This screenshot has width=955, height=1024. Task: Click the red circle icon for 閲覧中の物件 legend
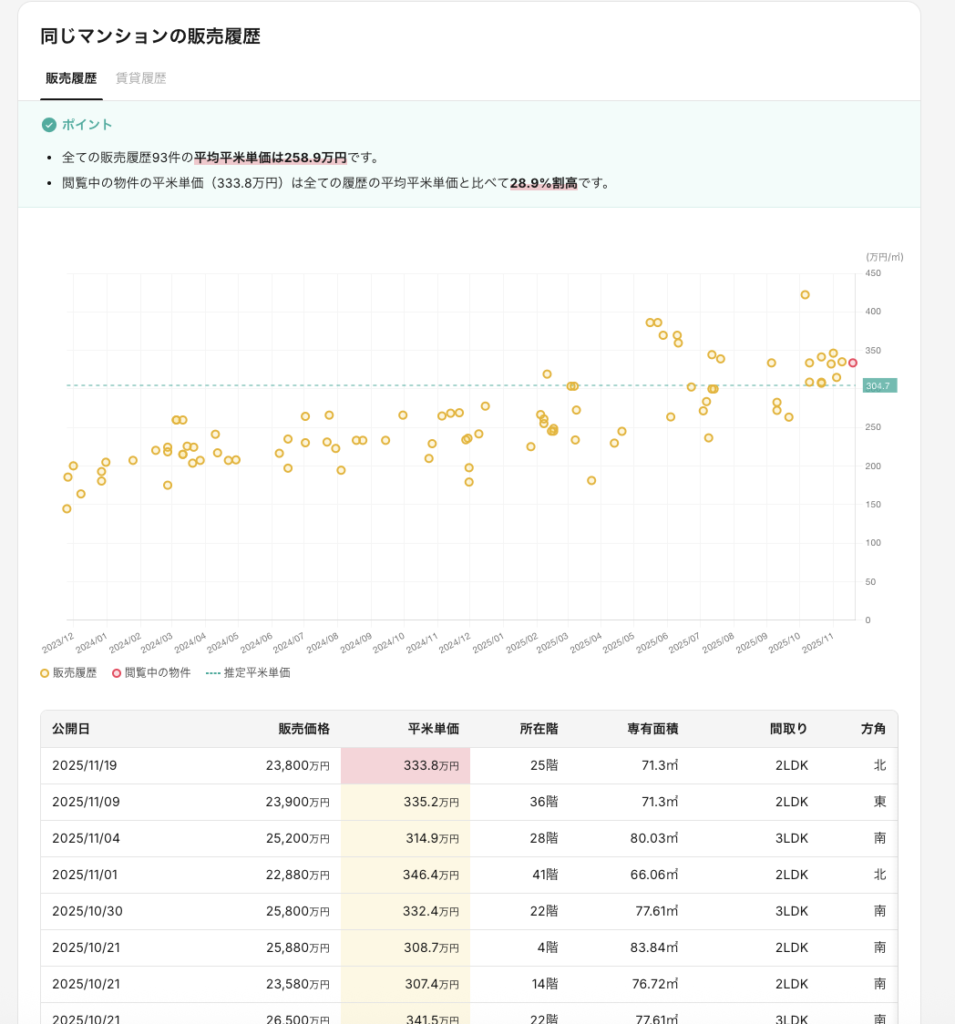(x=116, y=673)
